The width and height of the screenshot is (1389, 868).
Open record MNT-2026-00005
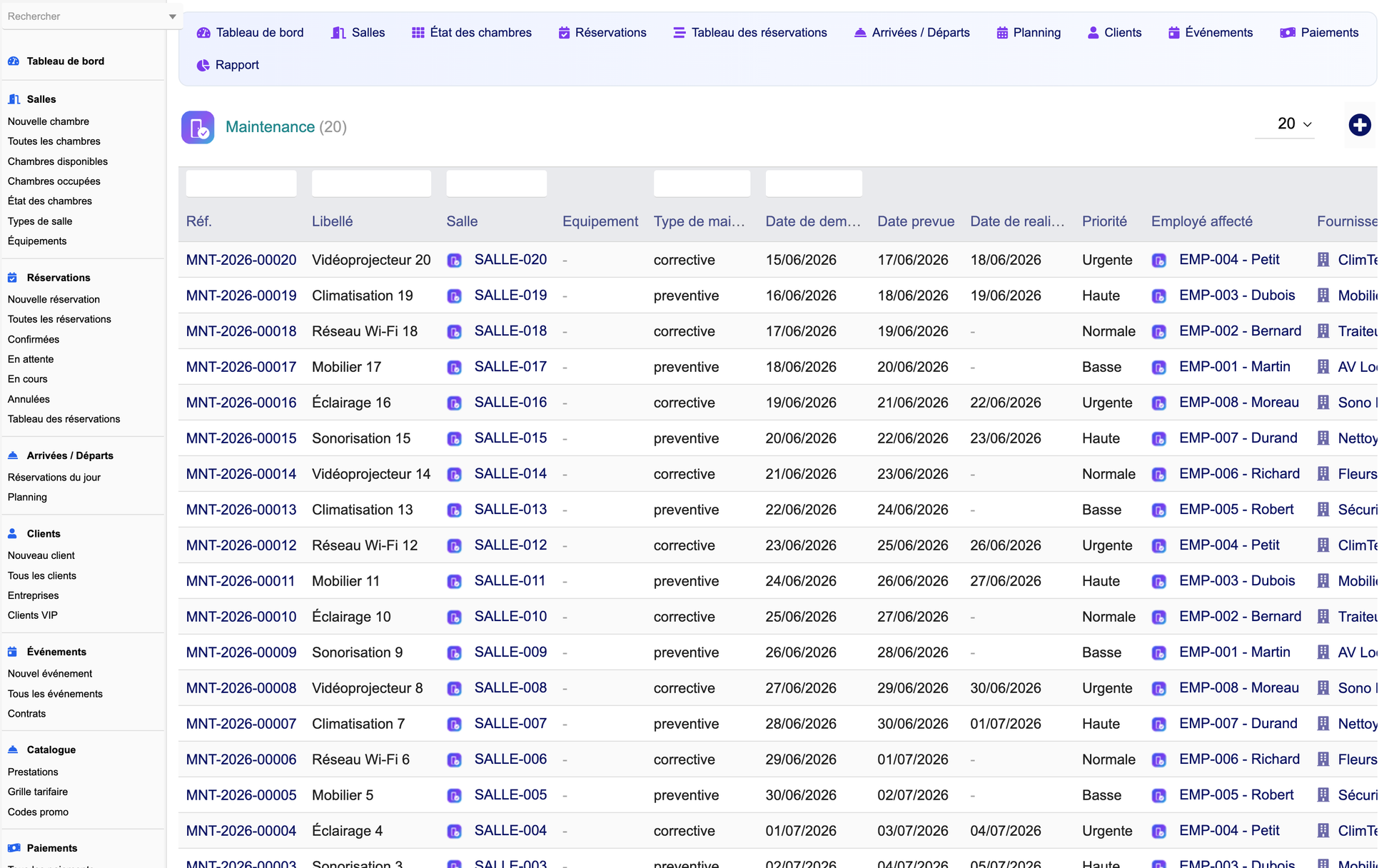click(241, 795)
